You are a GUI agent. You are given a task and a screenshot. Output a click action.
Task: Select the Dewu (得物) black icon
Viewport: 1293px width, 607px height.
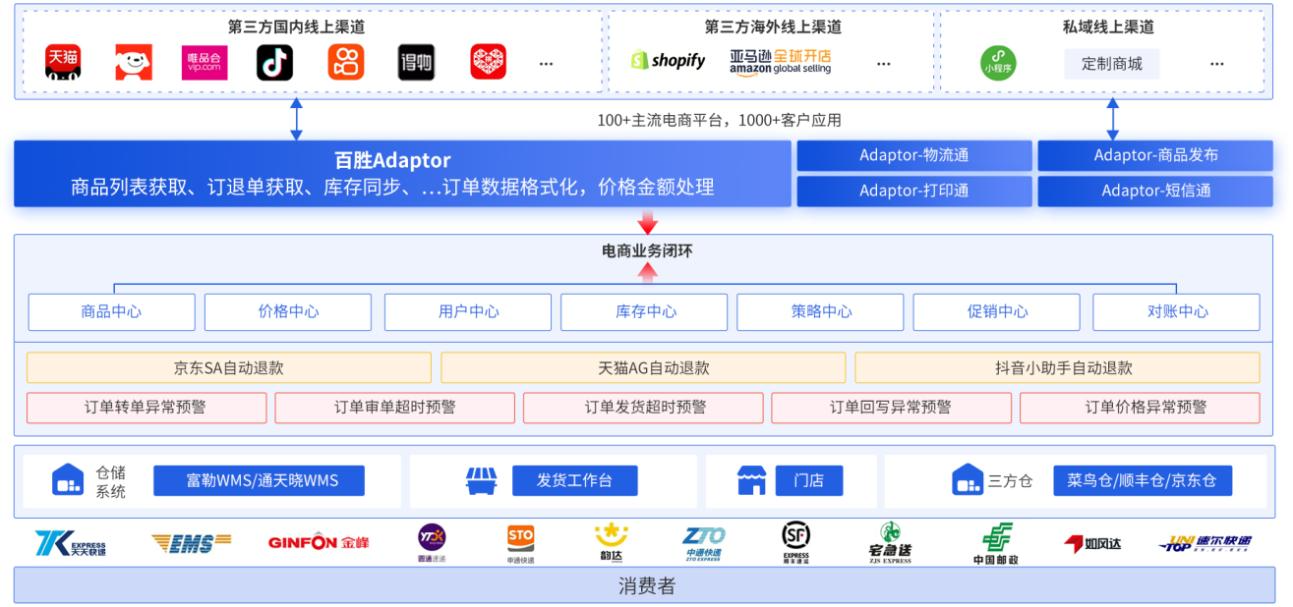coord(416,63)
